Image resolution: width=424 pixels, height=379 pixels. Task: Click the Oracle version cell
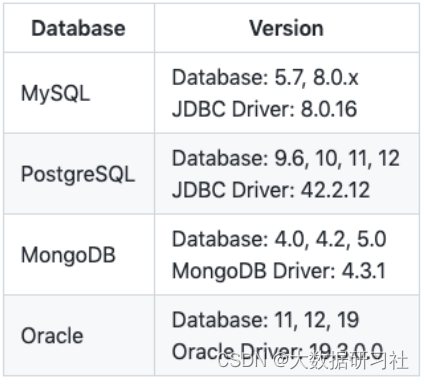coord(287,335)
